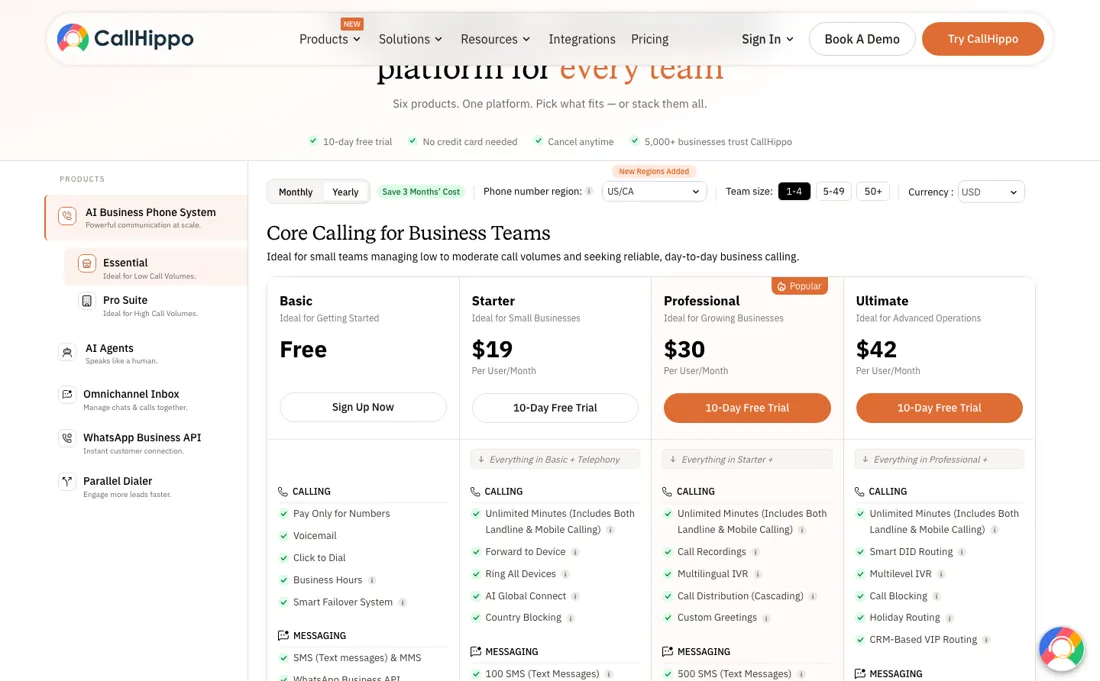Click the WhatsApp Business API icon
The width and height of the screenshot is (1100, 681).
[x=67, y=438]
